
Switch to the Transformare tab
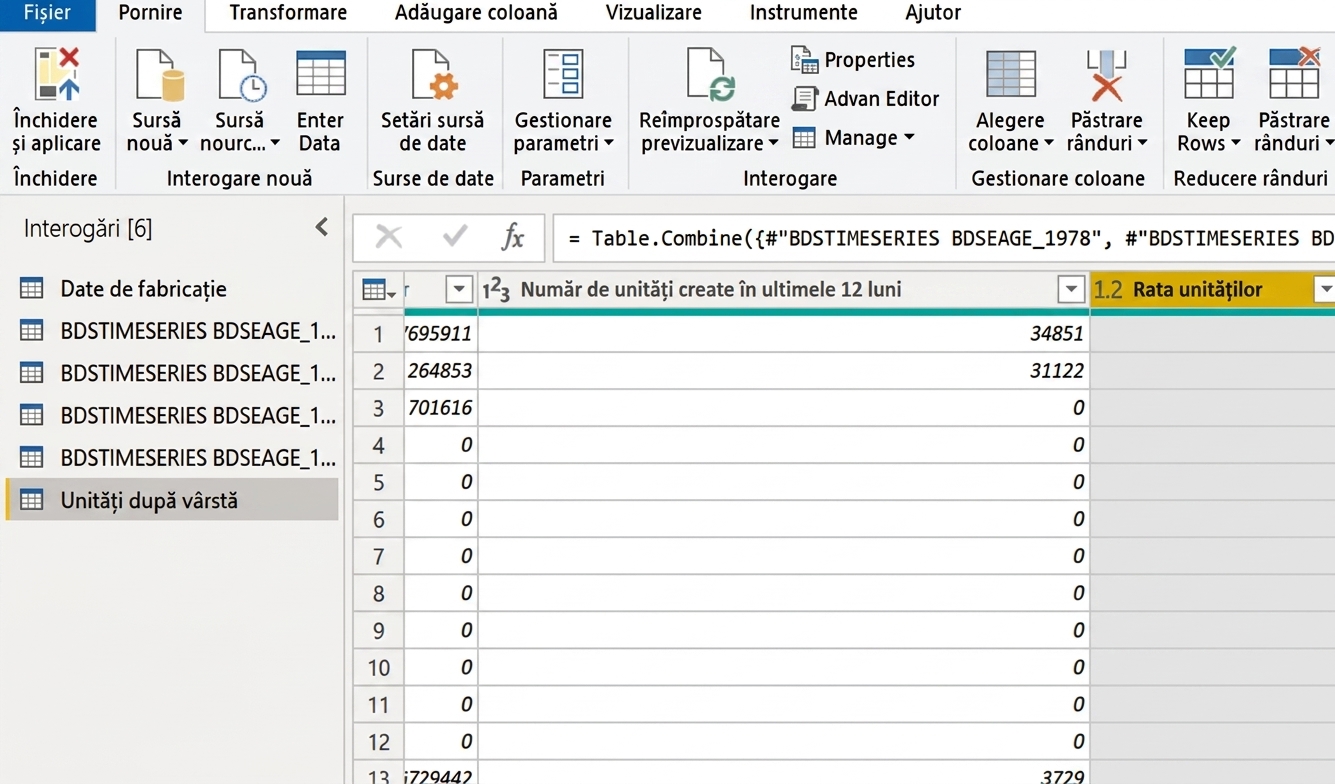tap(288, 13)
